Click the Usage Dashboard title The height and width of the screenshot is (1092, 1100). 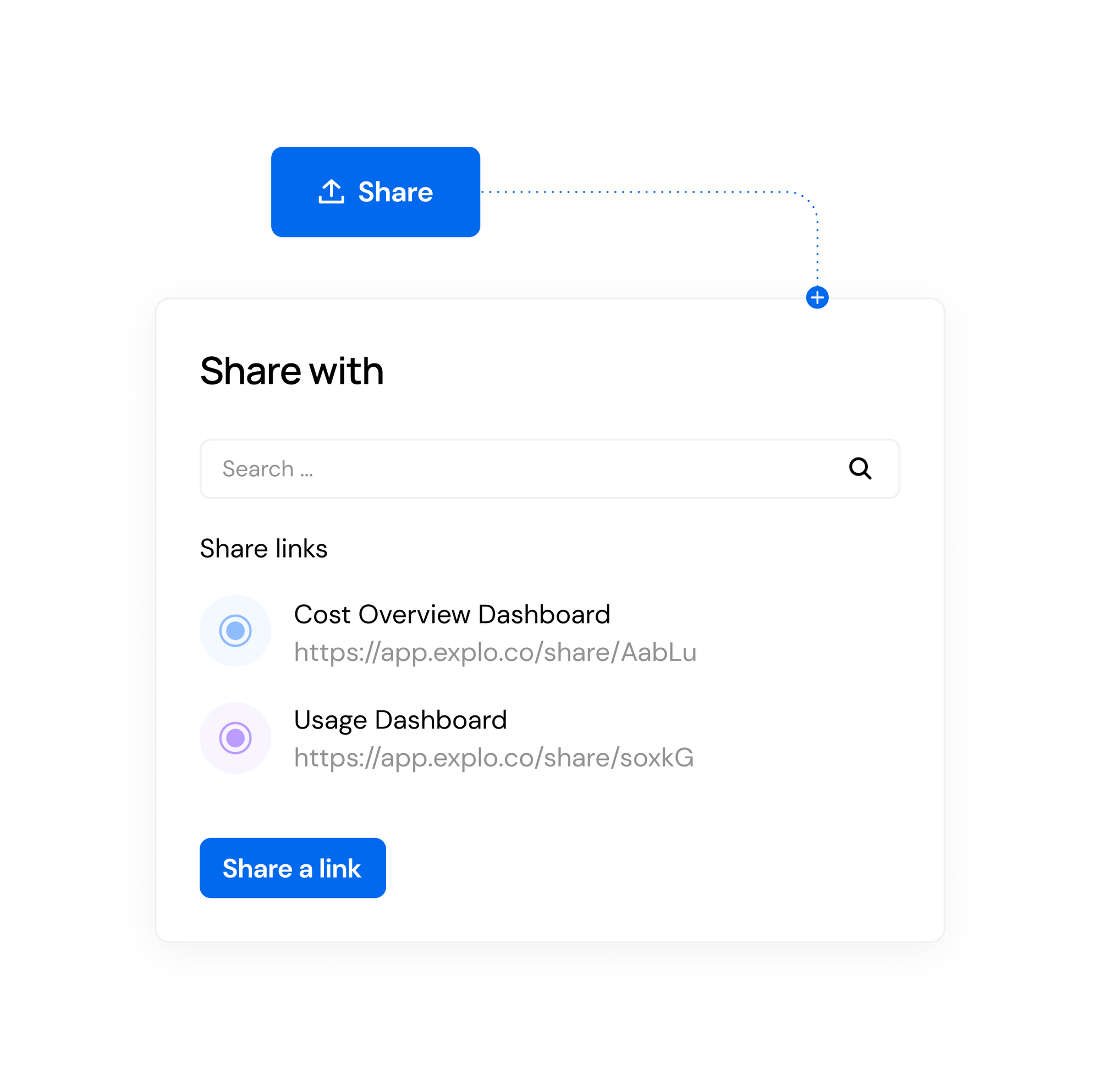pos(400,719)
